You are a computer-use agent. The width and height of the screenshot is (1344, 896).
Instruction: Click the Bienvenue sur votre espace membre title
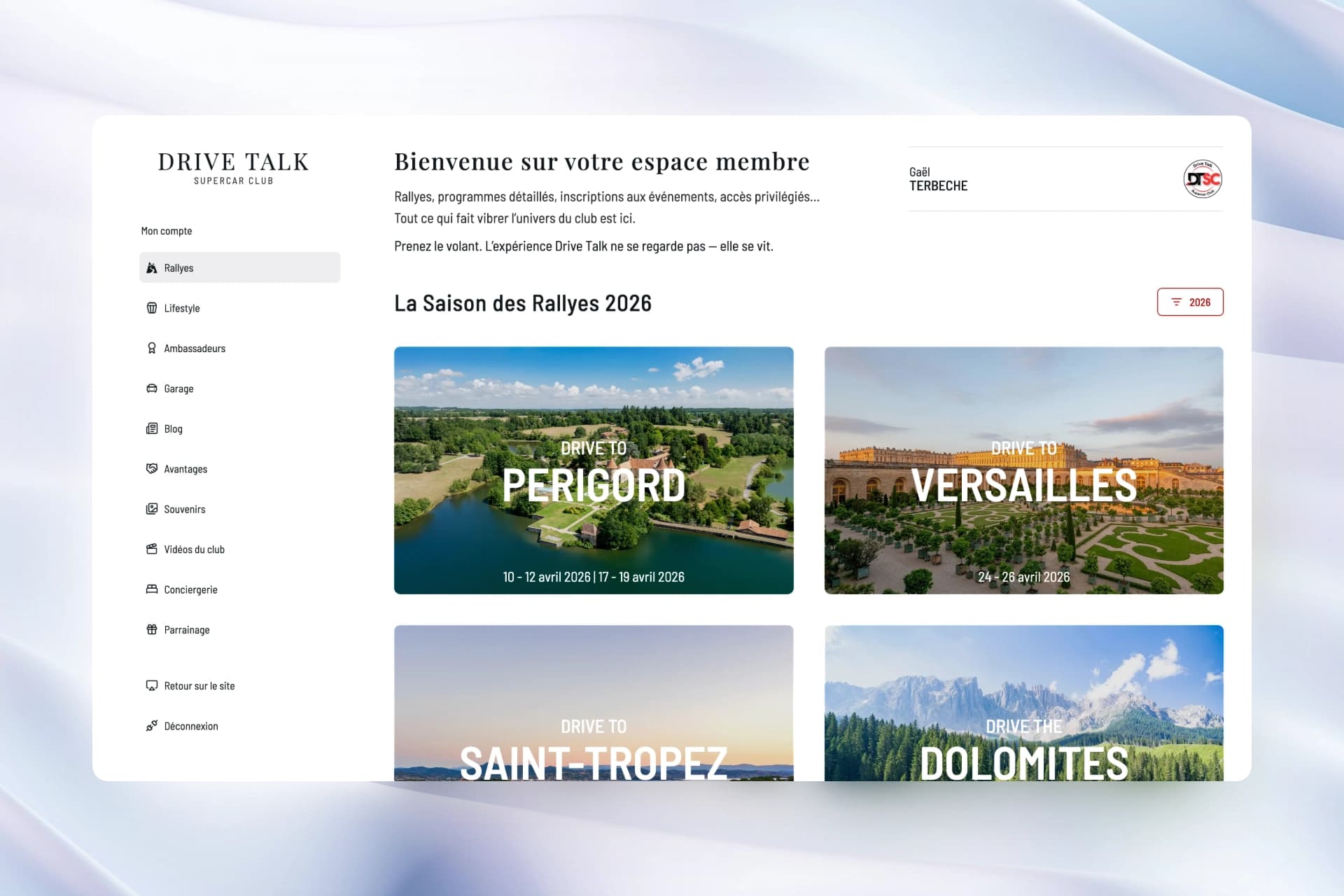coord(602,162)
